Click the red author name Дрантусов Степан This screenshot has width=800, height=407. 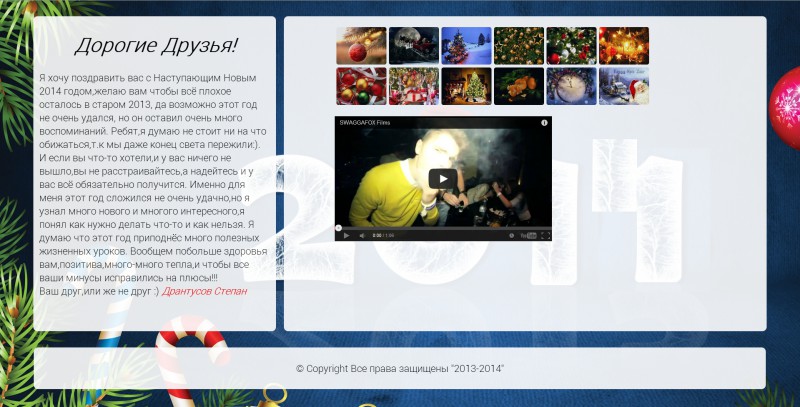point(205,291)
